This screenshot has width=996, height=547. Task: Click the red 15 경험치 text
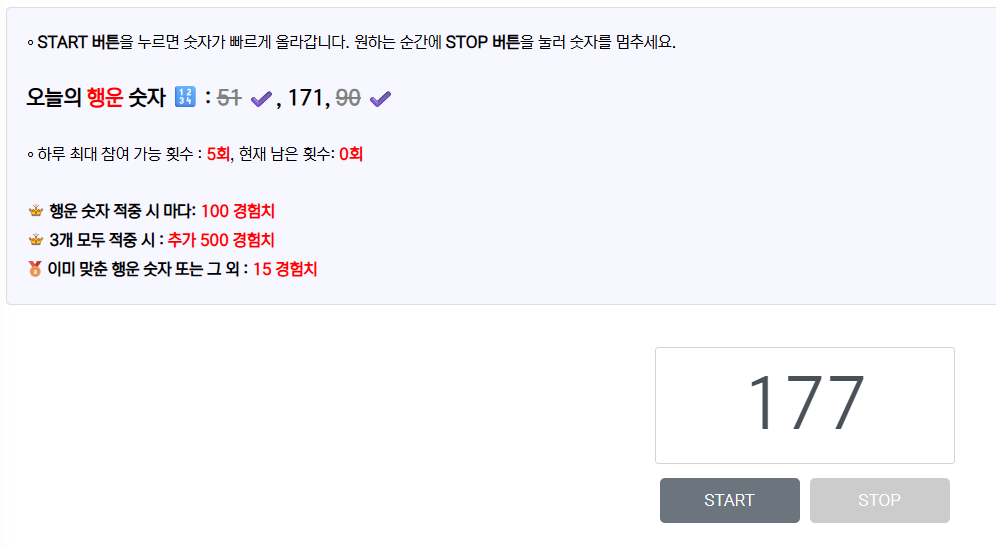285,269
